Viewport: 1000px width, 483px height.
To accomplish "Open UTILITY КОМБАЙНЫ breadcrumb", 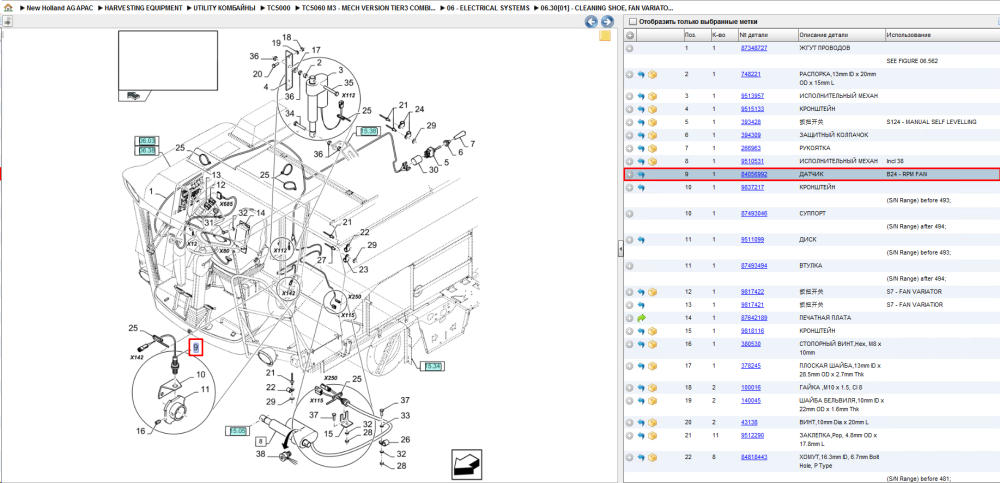I will 224,8.
